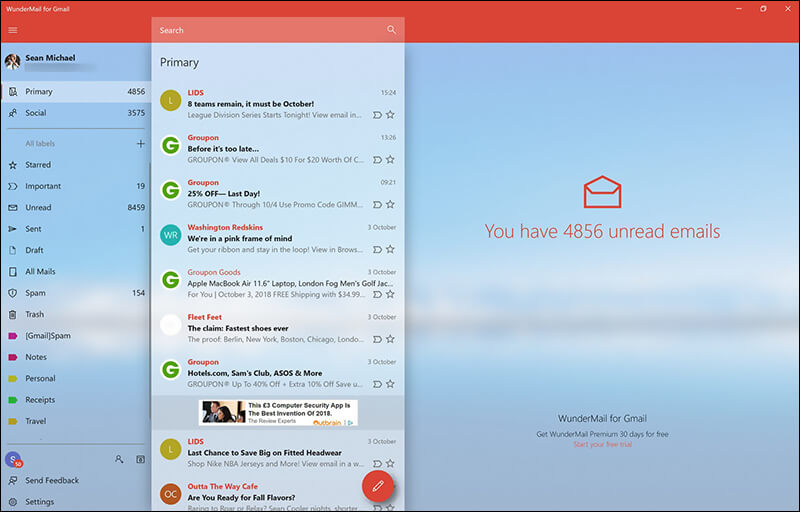Click the Trash bin icon in sidebar
The width and height of the screenshot is (800, 512).
[x=13, y=315]
